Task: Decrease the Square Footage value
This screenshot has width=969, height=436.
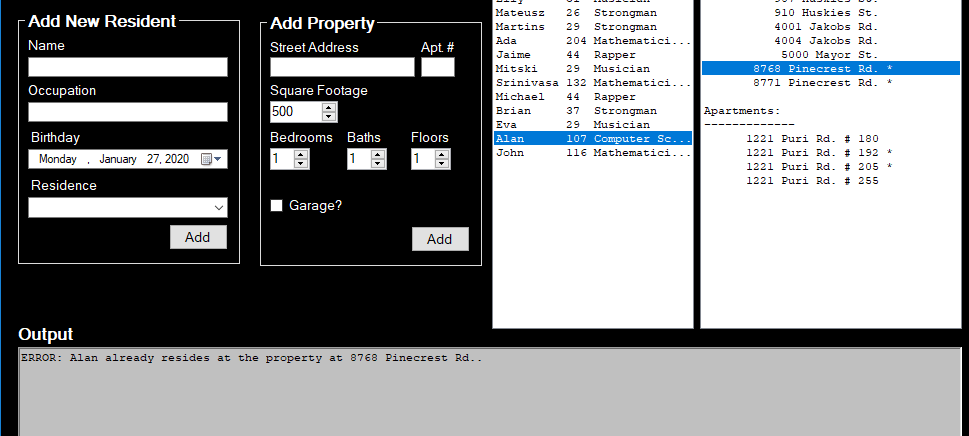Action: (329, 116)
